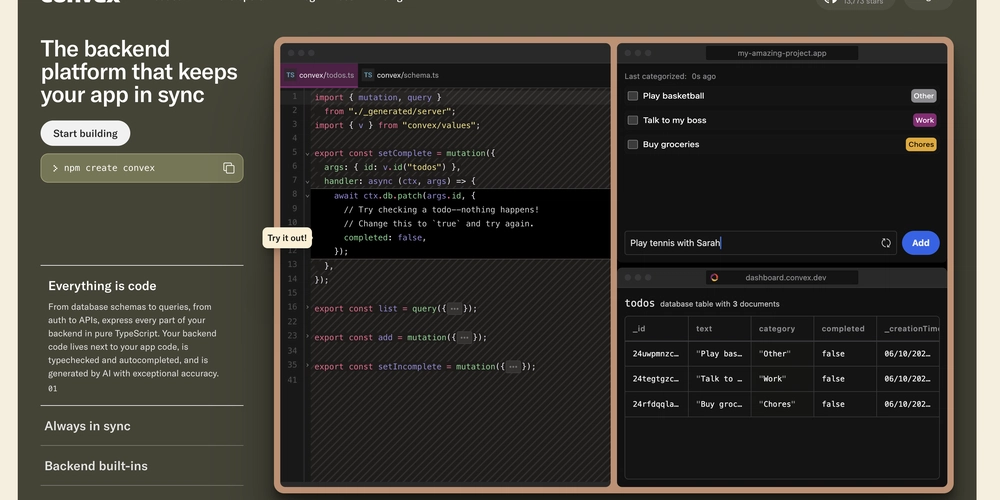Click the TS icon on the todos.ts tab
The width and height of the screenshot is (1000, 500).
point(290,75)
